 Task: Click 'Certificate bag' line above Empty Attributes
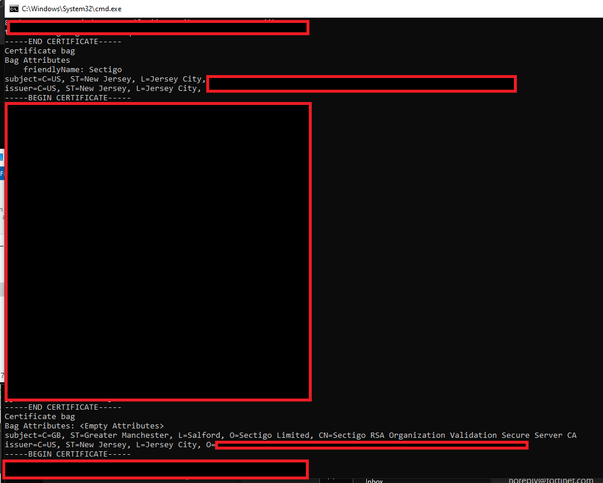pos(40,416)
